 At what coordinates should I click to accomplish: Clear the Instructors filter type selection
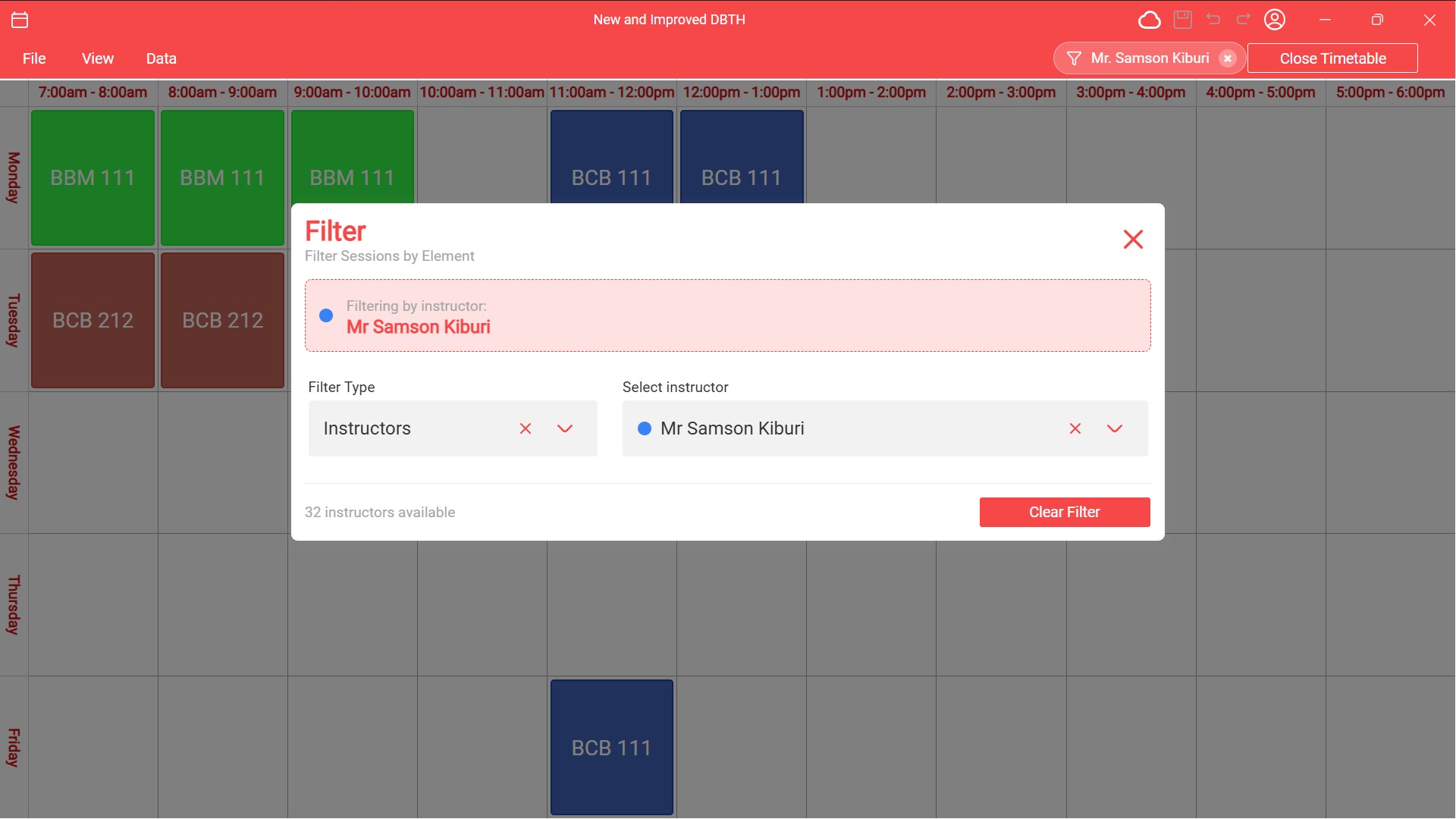point(526,428)
